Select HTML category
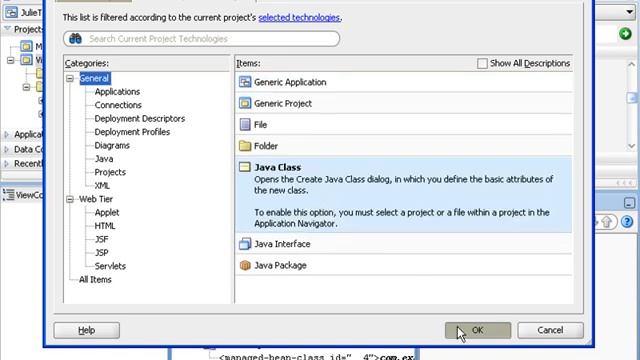 click(x=105, y=226)
